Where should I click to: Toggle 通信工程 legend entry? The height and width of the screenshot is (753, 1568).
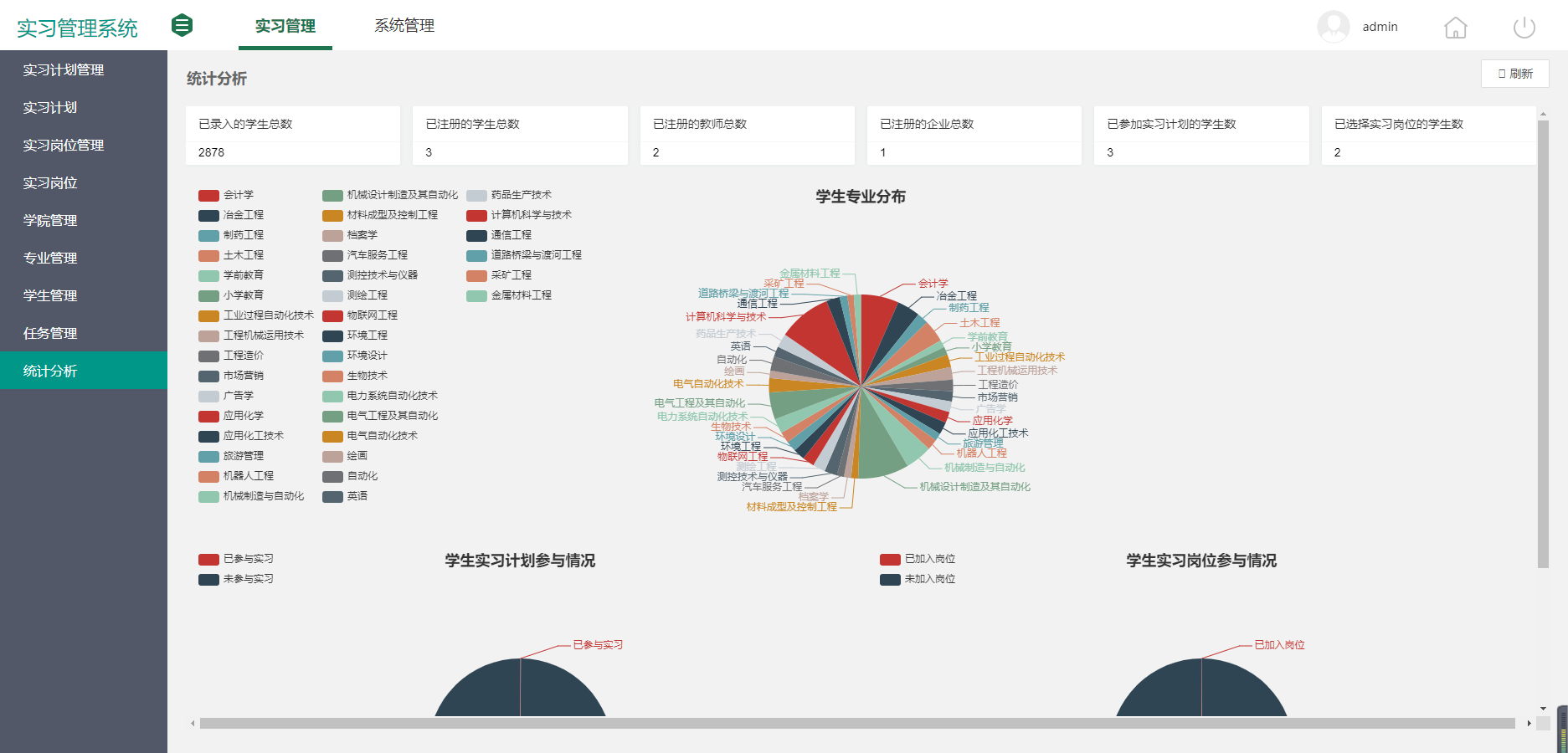pos(499,235)
